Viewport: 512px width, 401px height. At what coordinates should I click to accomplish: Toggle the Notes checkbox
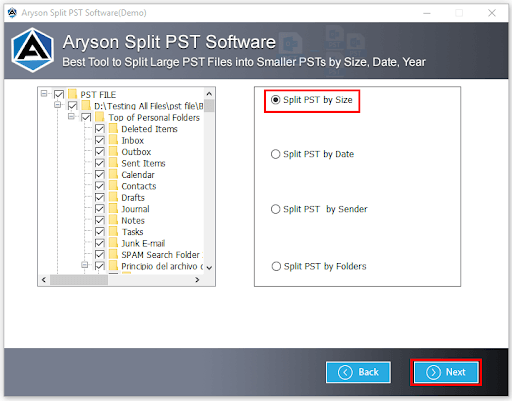(100, 220)
